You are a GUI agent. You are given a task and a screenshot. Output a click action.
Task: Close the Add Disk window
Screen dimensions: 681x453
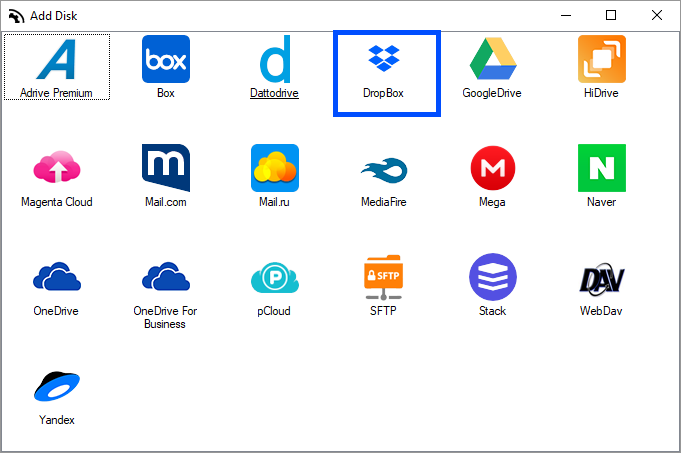point(657,15)
